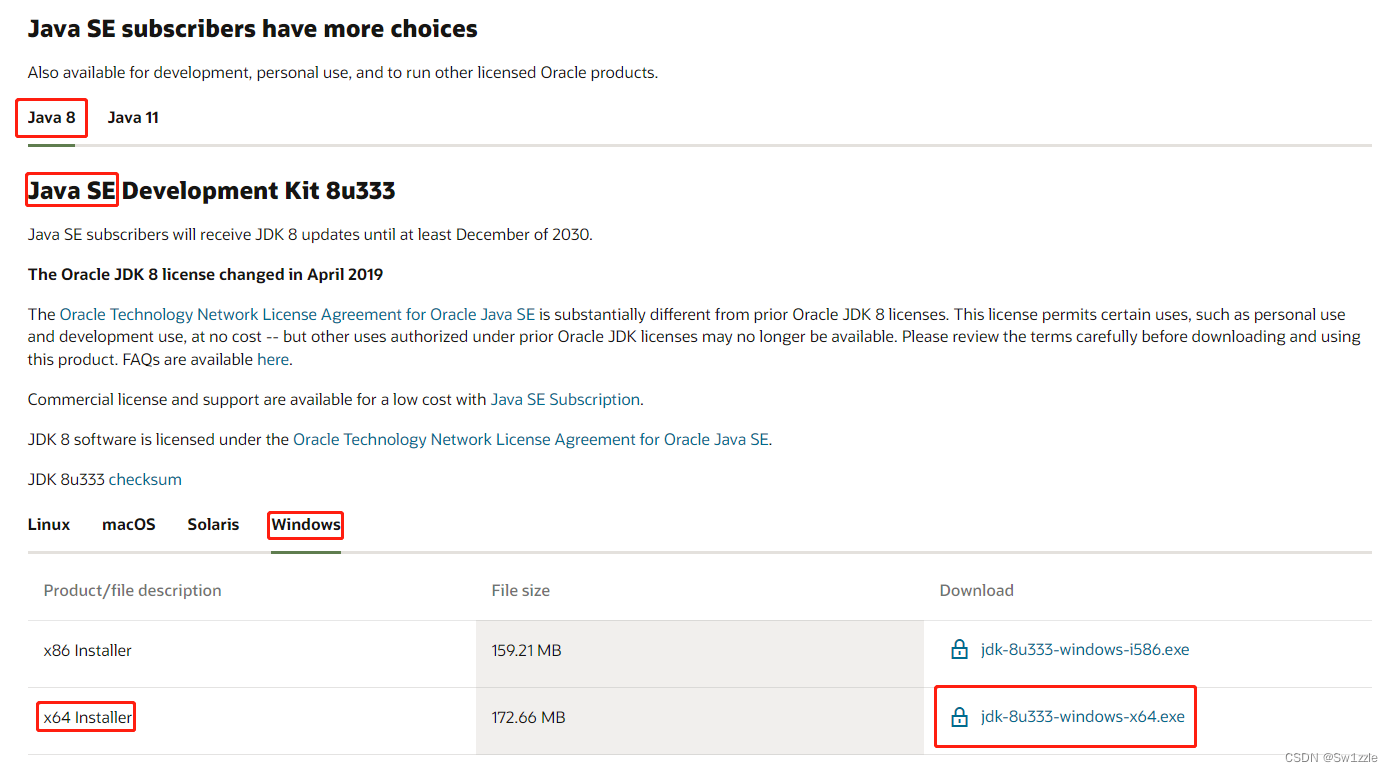Click 'The Oracle JDK 8 license changed' bold text
The width and height of the screenshot is (1393, 772).
[x=205, y=274]
